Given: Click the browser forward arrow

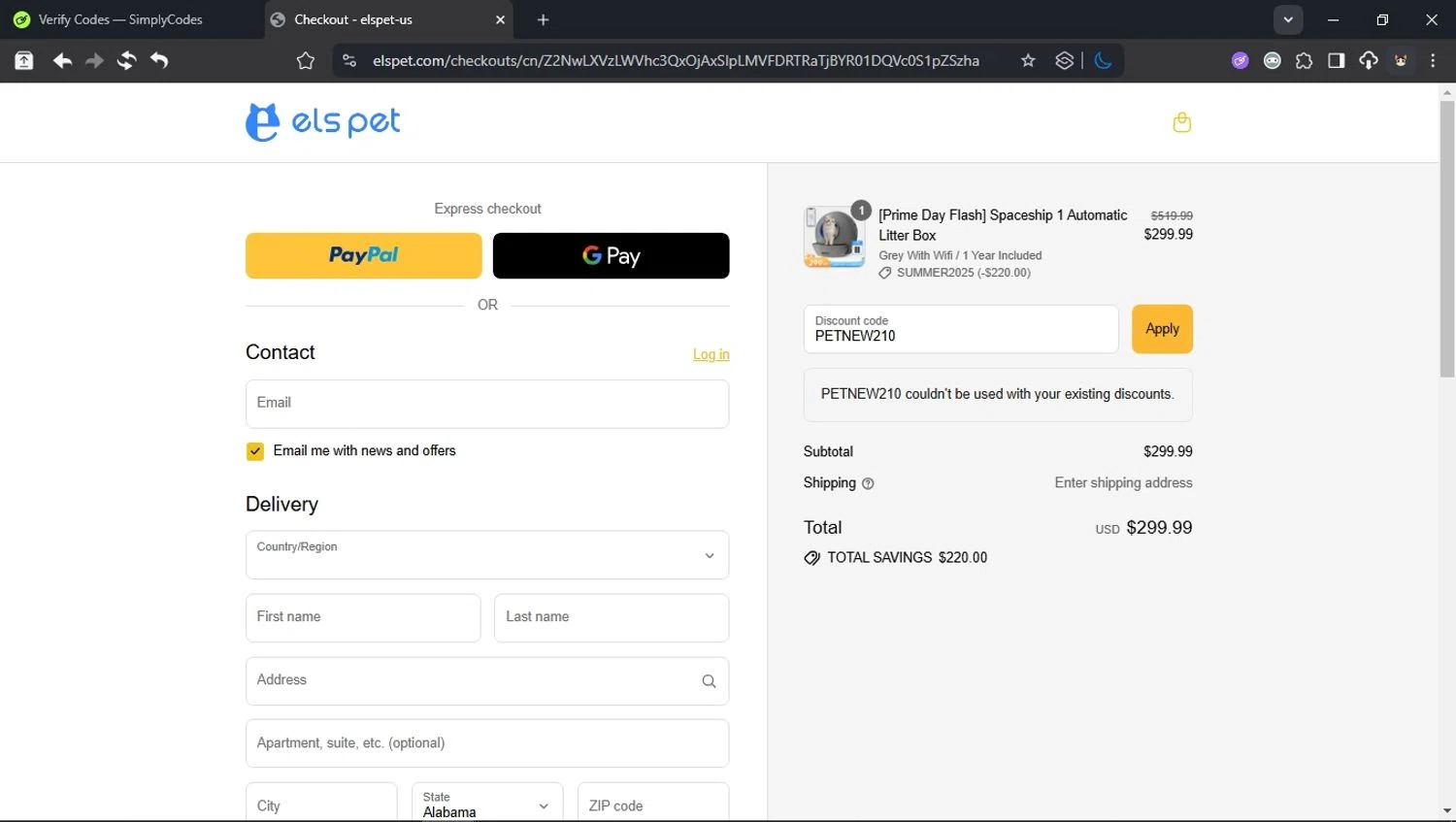Looking at the screenshot, I should pyautogui.click(x=94, y=61).
